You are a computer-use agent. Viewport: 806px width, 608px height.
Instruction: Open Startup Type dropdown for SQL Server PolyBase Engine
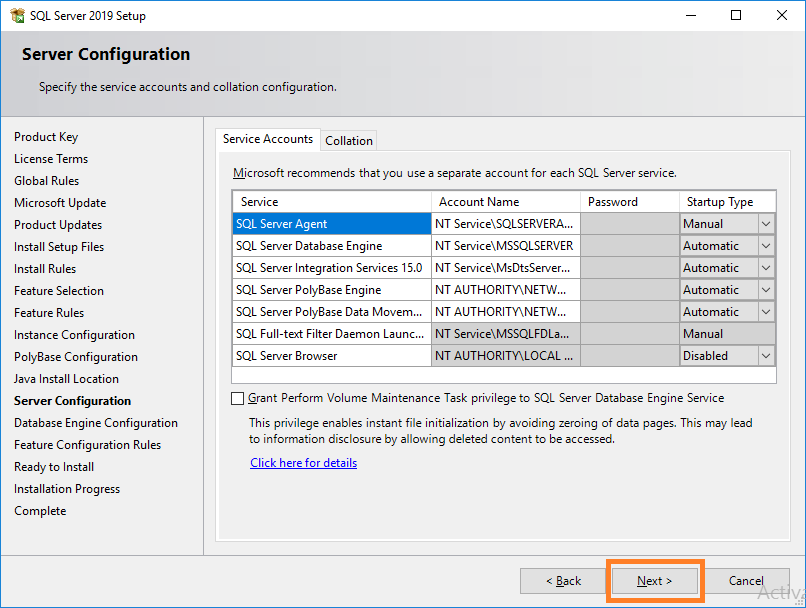point(766,290)
